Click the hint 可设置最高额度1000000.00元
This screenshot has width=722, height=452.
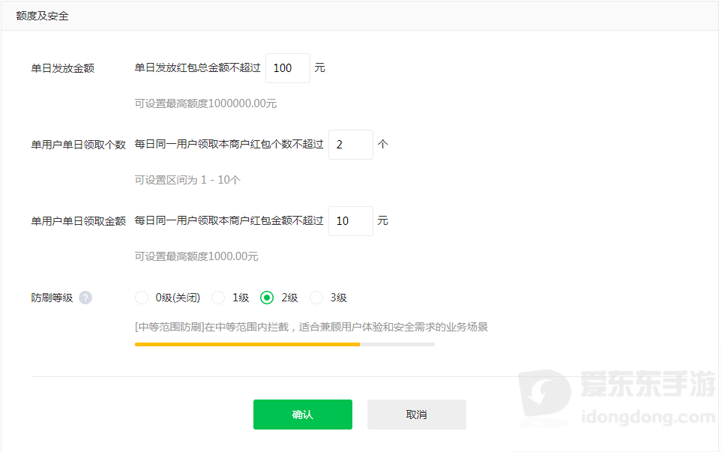tap(205, 104)
